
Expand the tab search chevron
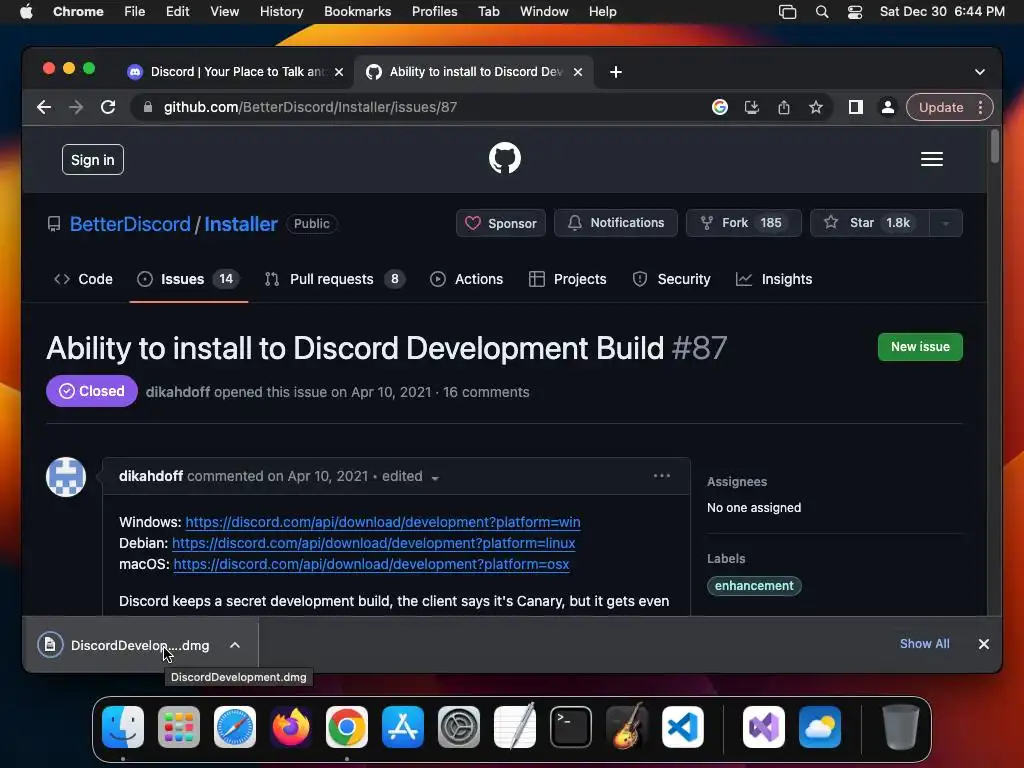pyautogui.click(x=980, y=72)
